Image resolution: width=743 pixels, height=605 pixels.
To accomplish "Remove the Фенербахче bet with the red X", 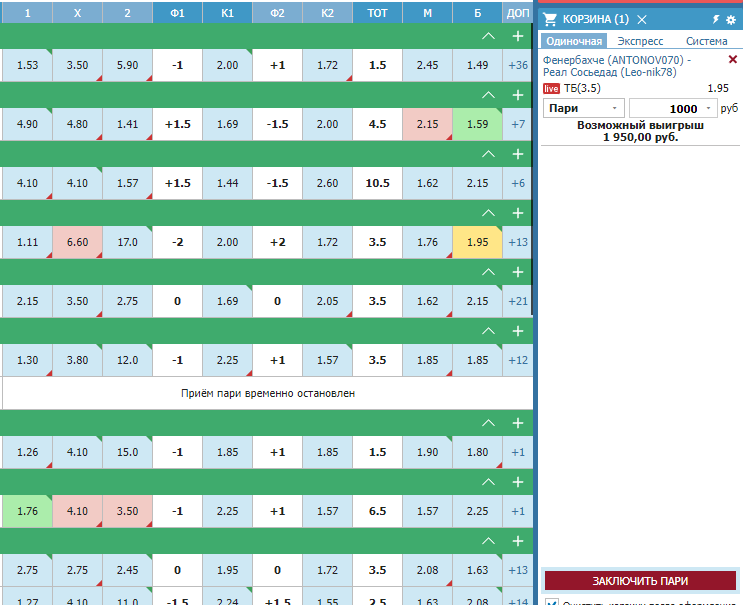I will [732, 60].
